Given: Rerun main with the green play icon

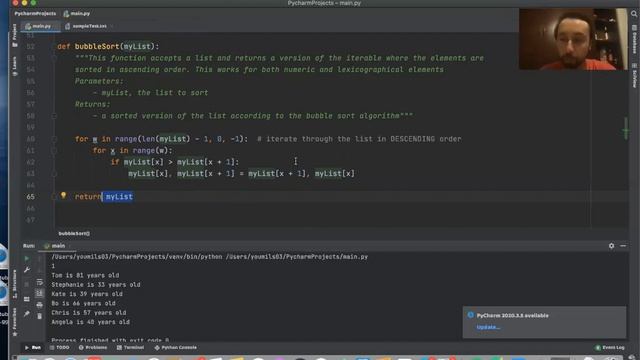Looking at the screenshot, I should (x=27, y=258).
